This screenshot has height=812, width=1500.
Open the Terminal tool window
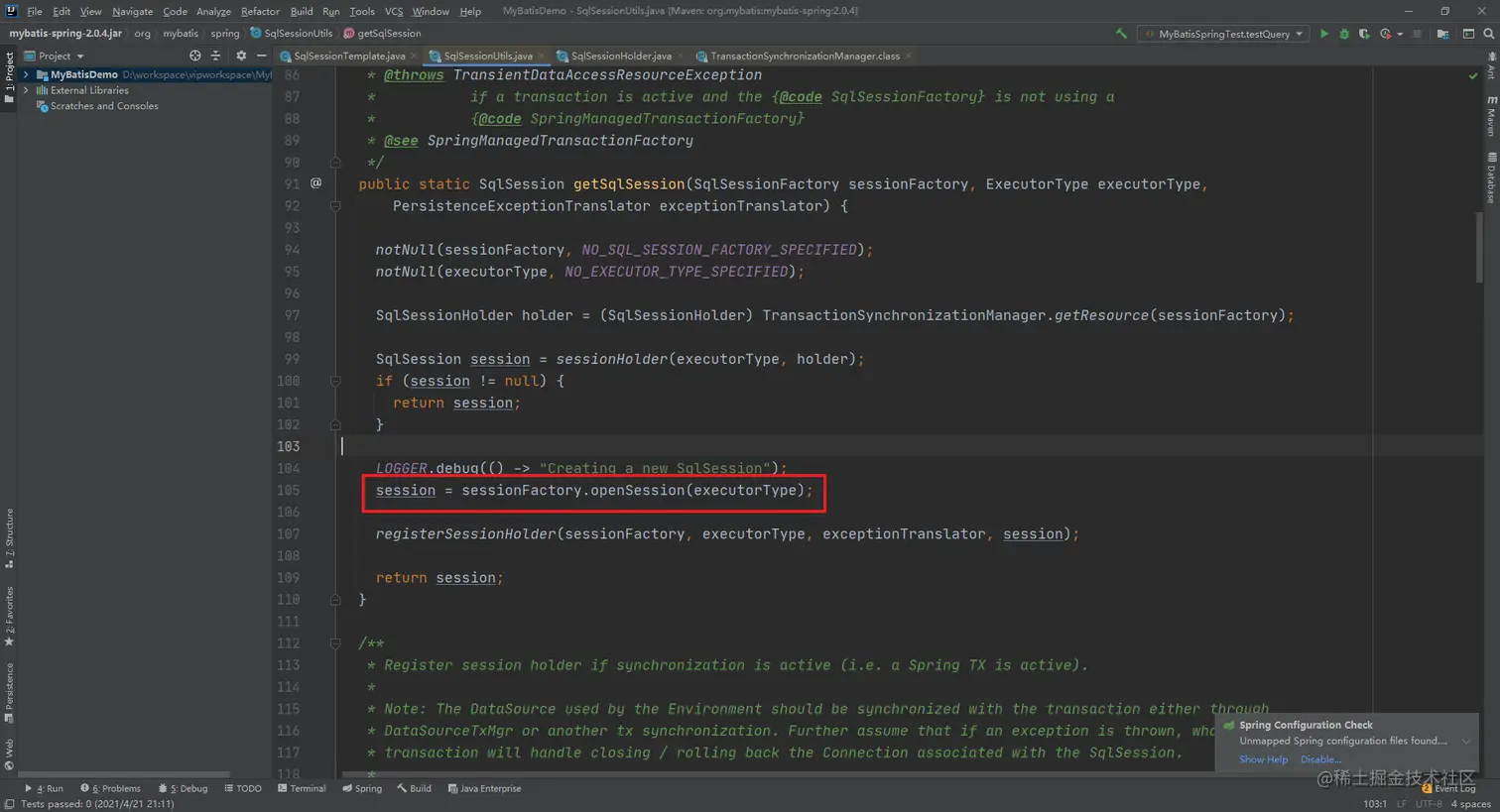pyautogui.click(x=302, y=788)
